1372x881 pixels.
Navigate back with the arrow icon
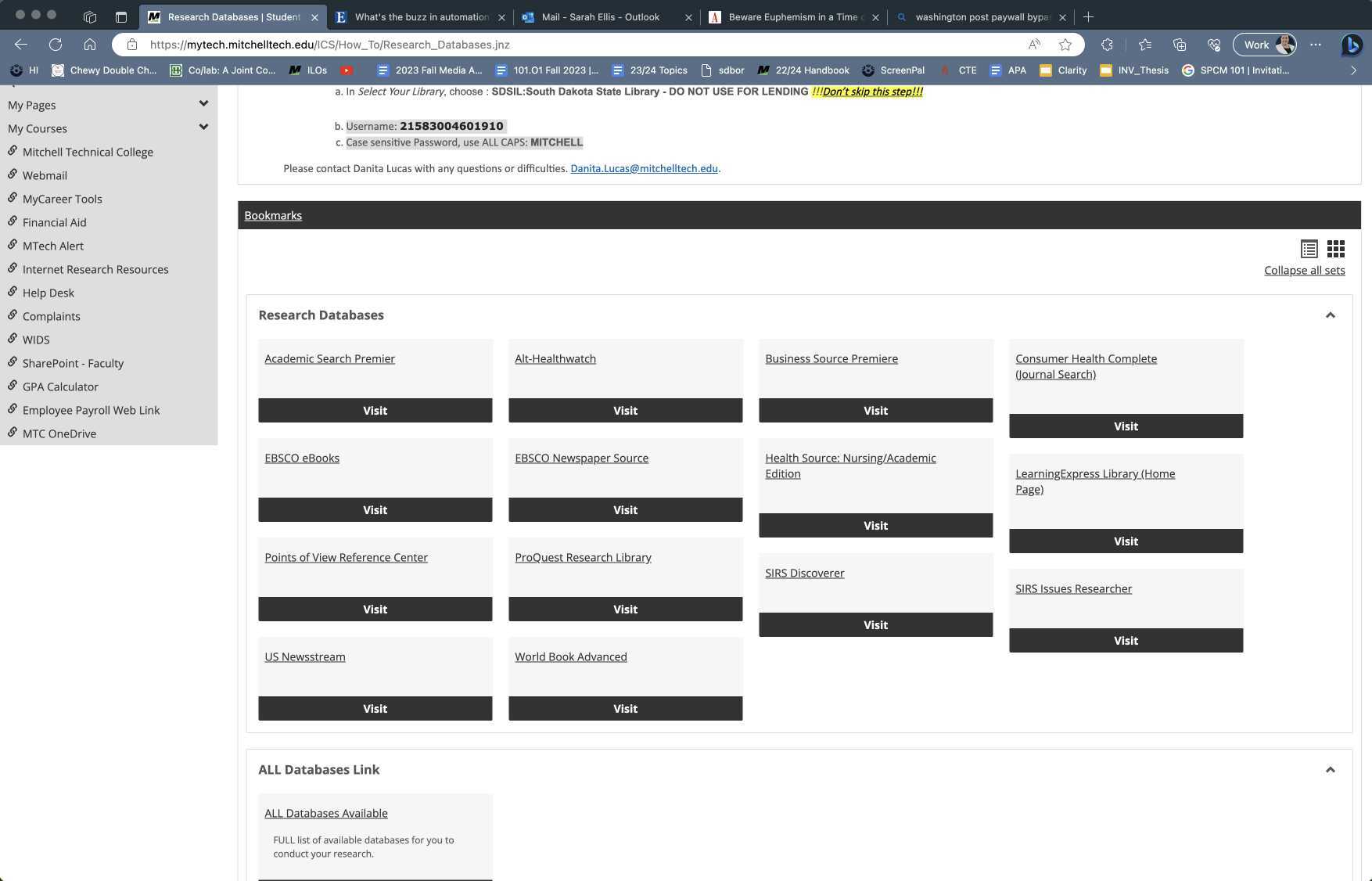coord(20,45)
